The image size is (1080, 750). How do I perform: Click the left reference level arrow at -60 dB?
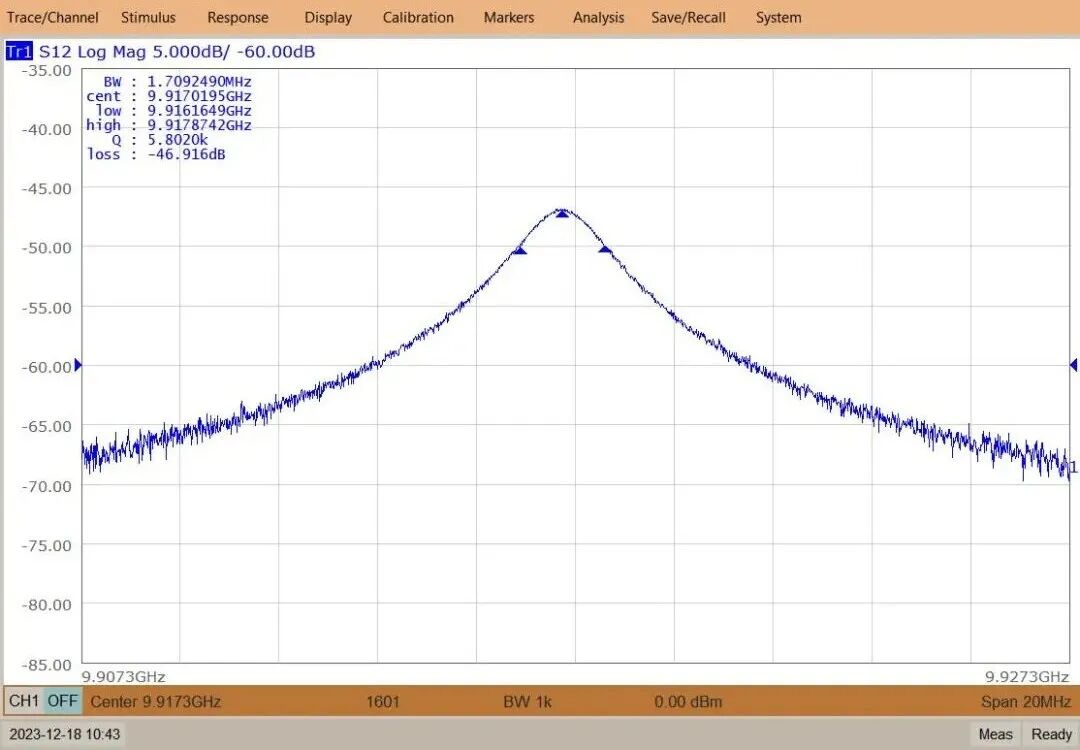coord(78,365)
